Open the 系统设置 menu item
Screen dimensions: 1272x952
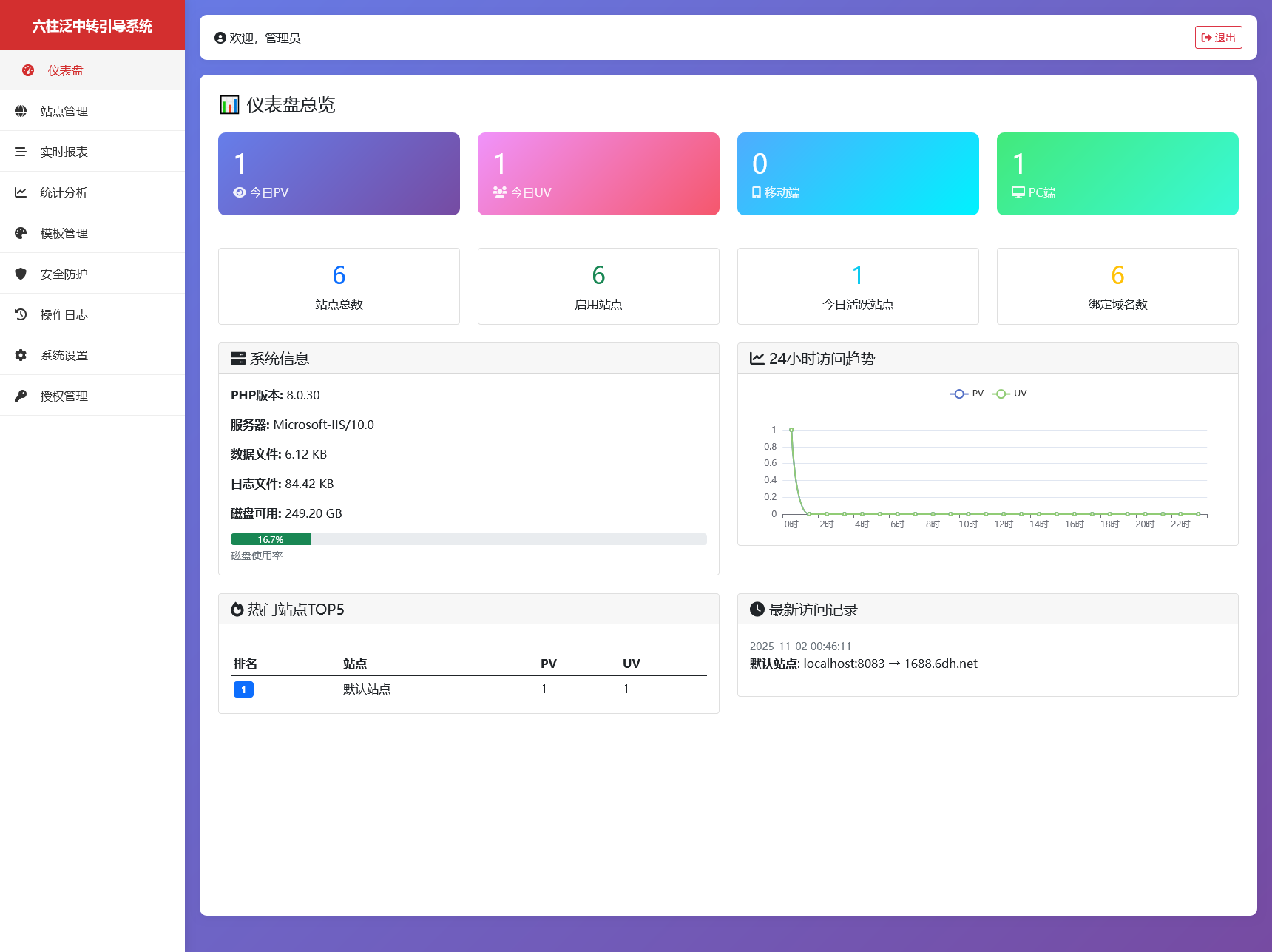click(64, 355)
